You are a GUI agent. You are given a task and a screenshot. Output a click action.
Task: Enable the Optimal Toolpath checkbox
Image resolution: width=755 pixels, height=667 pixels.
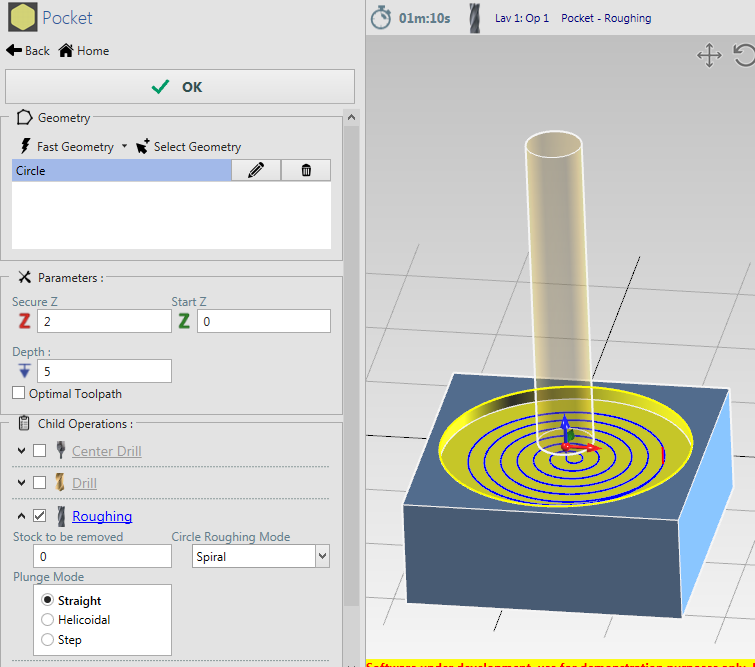point(18,393)
